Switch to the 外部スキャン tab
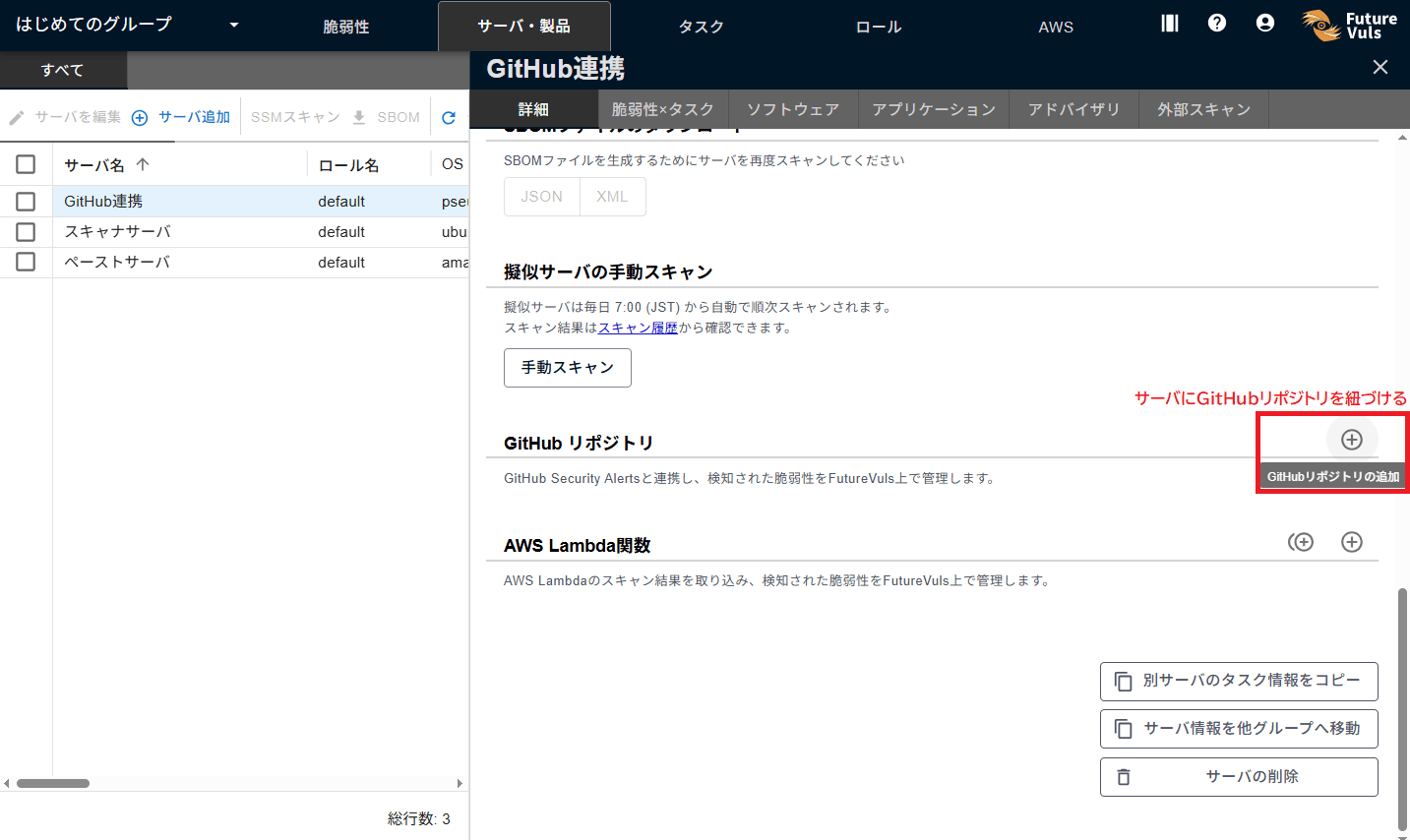The width and height of the screenshot is (1410, 840). tap(1204, 109)
